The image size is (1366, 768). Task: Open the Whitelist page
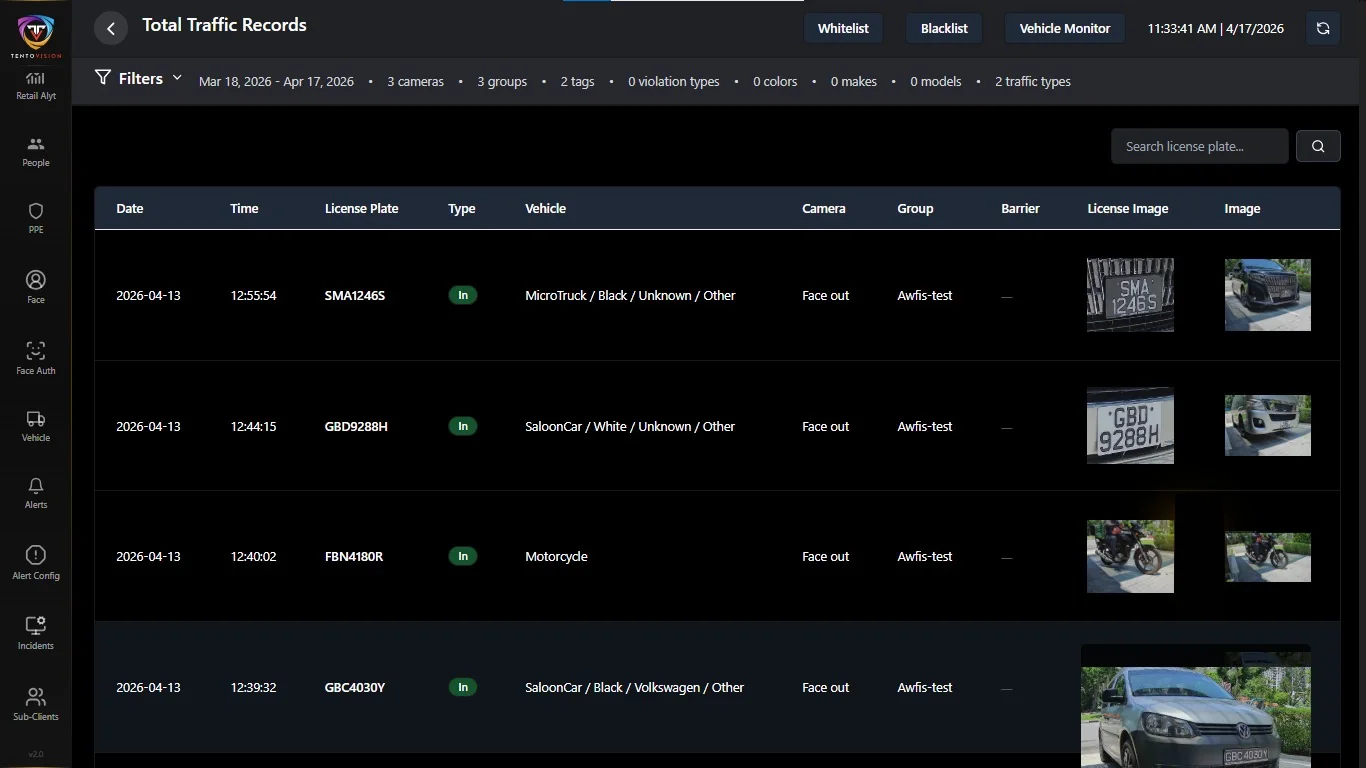point(843,28)
